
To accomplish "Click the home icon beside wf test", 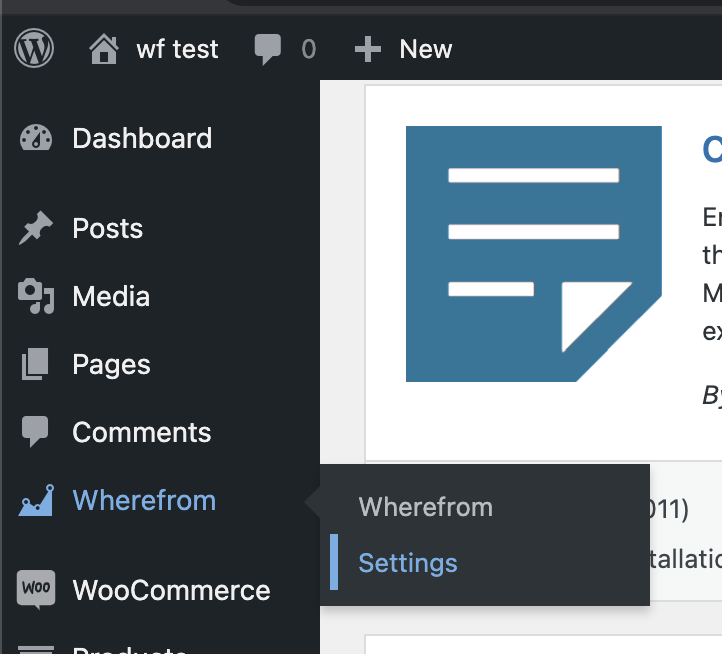I will click(105, 49).
